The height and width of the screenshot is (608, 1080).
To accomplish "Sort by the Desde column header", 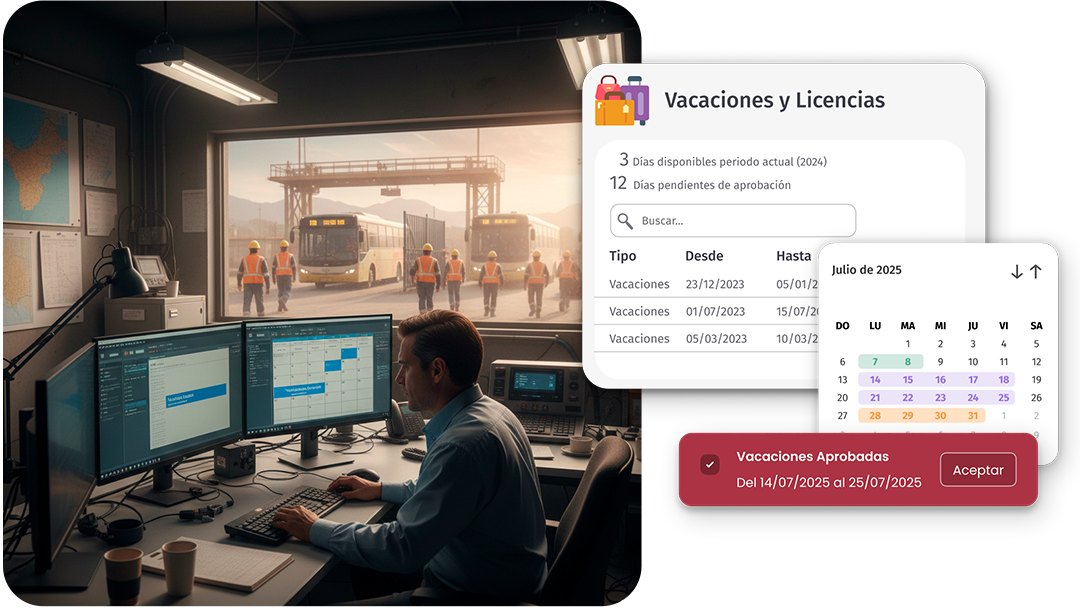I will (704, 256).
